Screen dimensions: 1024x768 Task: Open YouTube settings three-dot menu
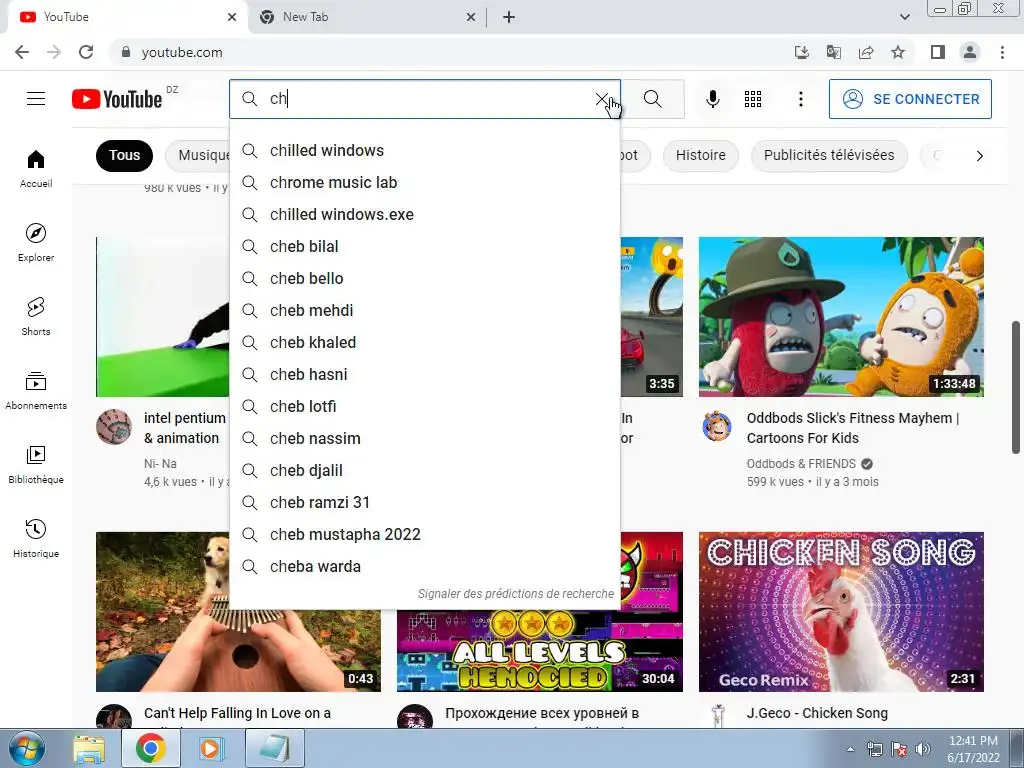pos(801,99)
